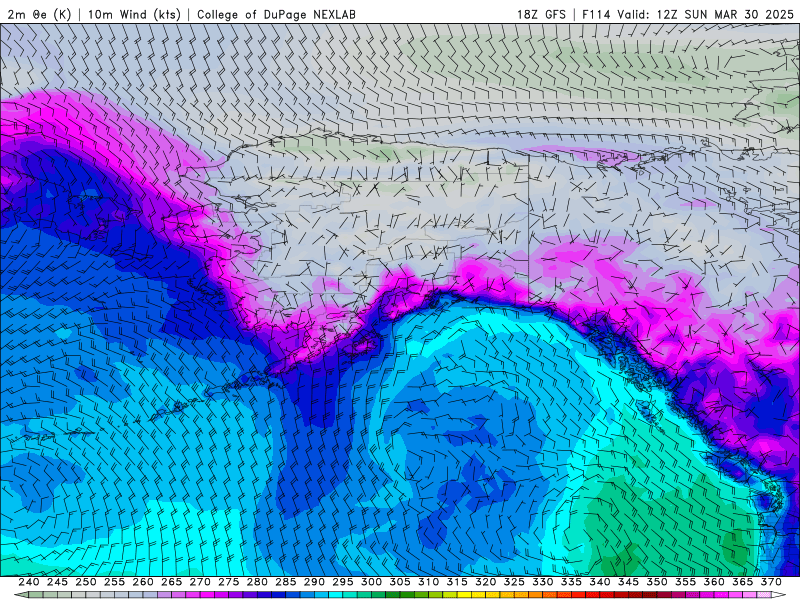This screenshot has height=600, width=800.
Task: Click the 355 value on the color scale
Action: point(686,582)
